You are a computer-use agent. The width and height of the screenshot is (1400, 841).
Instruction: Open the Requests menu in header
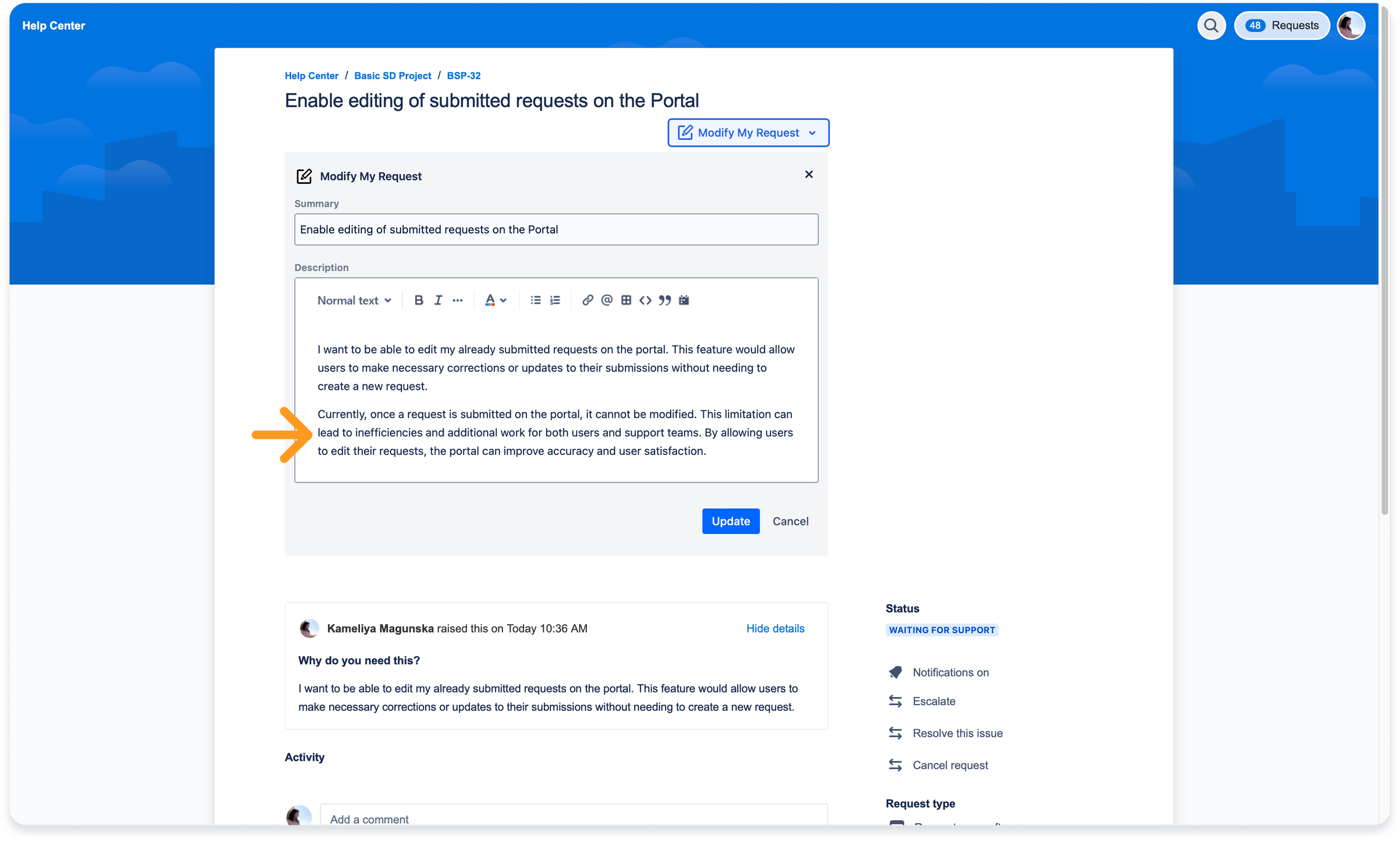[x=1282, y=26]
